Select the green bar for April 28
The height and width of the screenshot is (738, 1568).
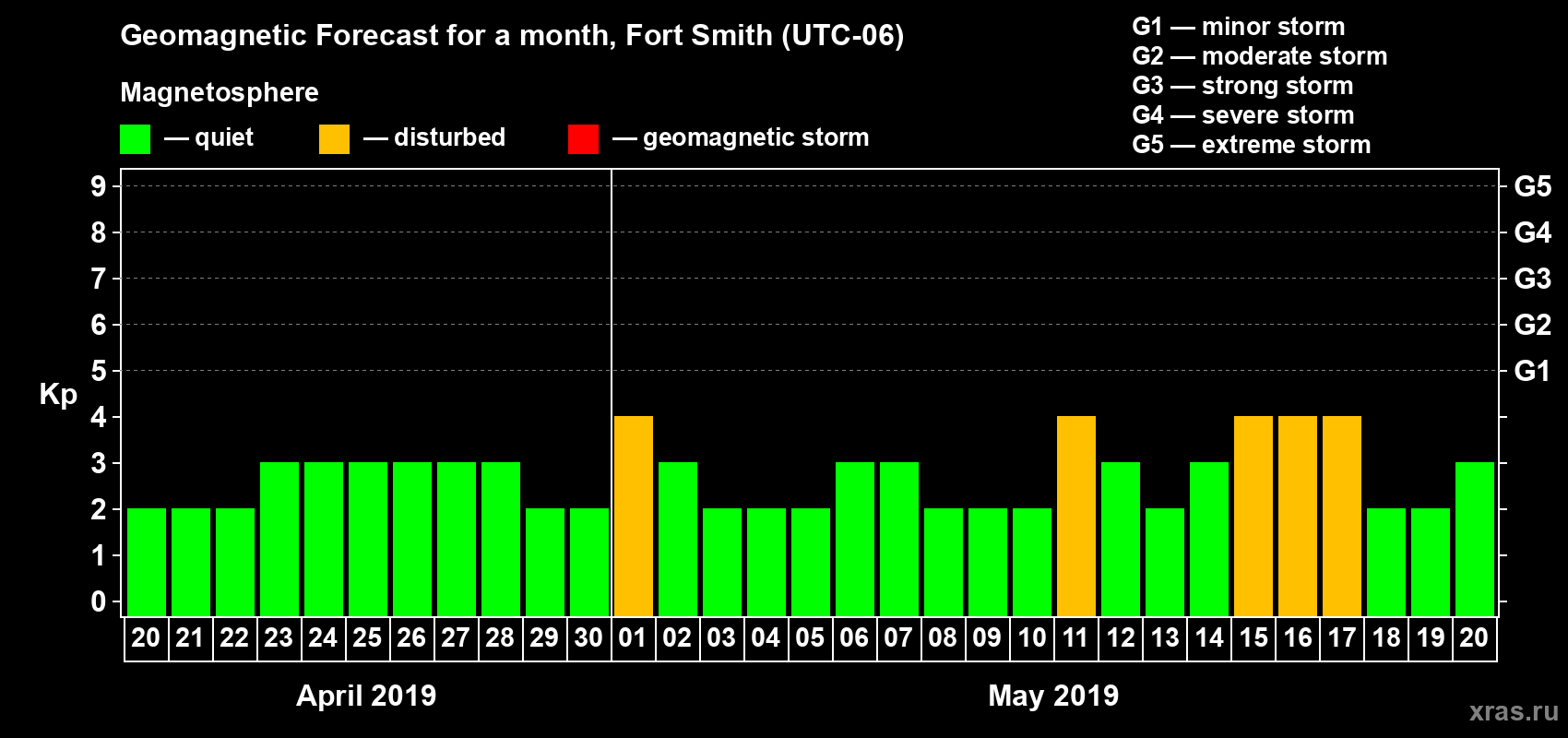[x=501, y=540]
